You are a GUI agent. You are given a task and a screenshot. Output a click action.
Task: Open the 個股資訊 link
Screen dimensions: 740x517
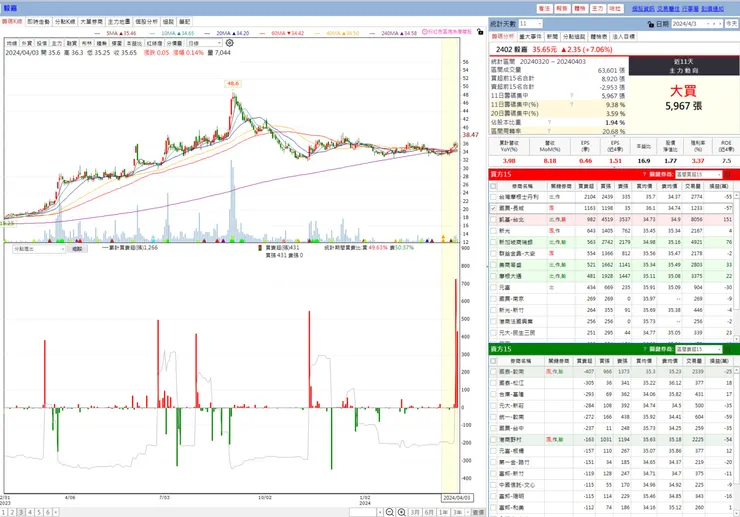click(x=643, y=8)
